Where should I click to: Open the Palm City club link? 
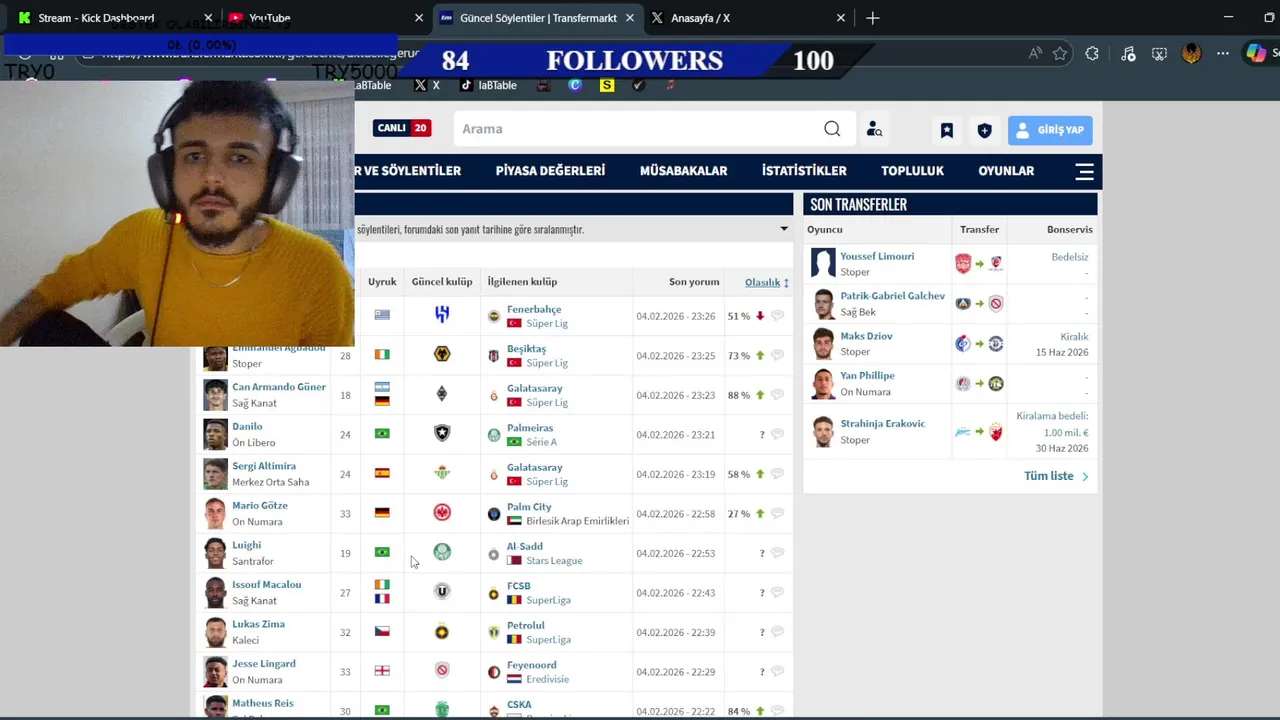[x=529, y=507]
